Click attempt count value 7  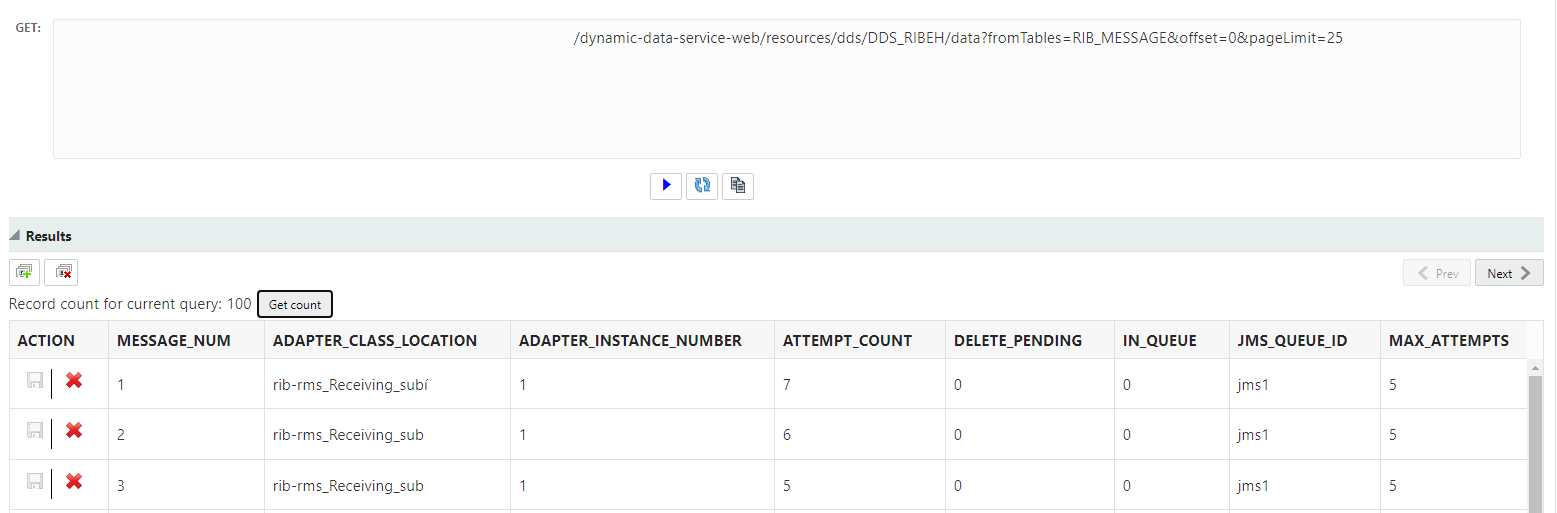tap(787, 384)
